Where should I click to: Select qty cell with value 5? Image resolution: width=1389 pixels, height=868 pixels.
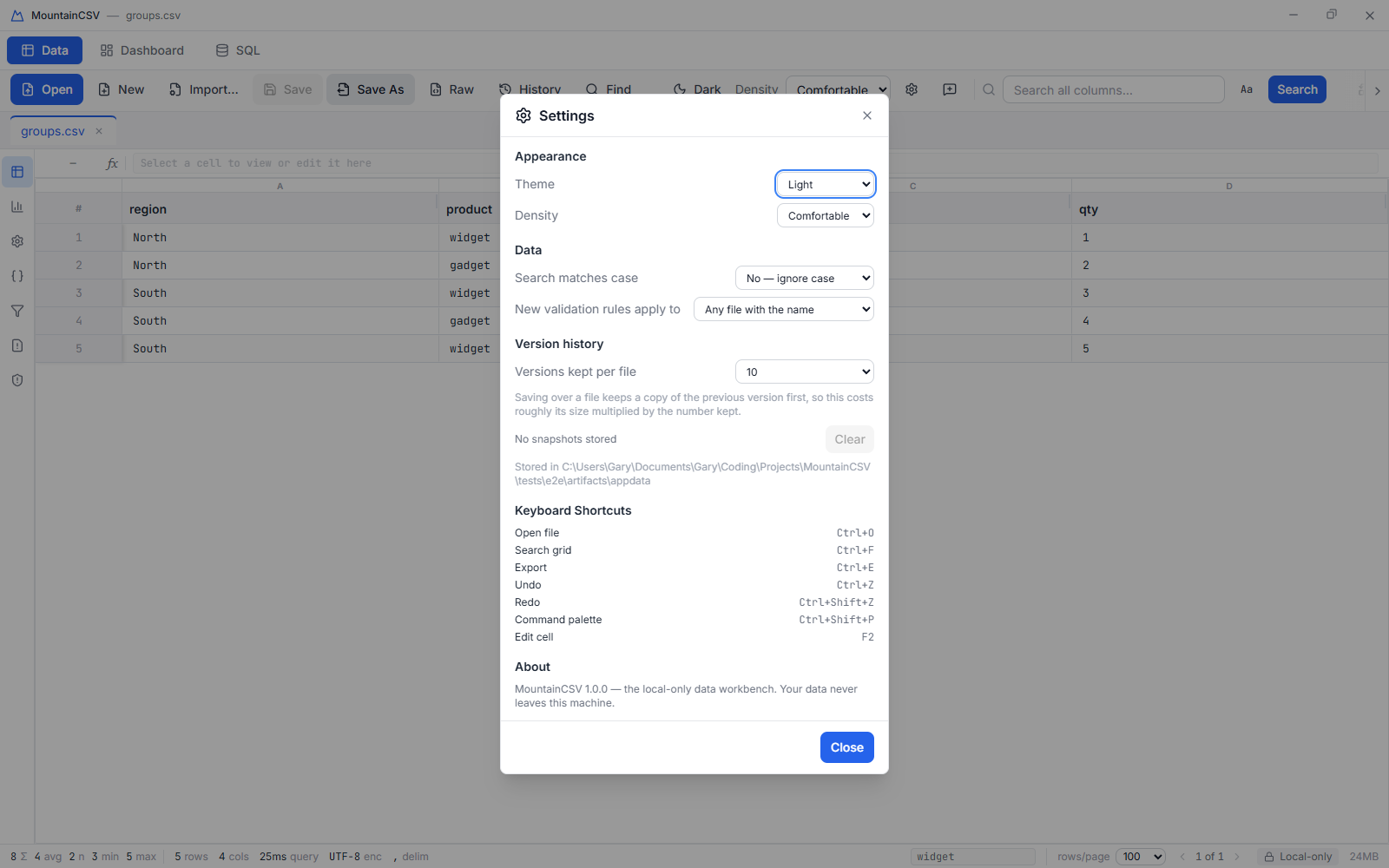pos(1229,349)
